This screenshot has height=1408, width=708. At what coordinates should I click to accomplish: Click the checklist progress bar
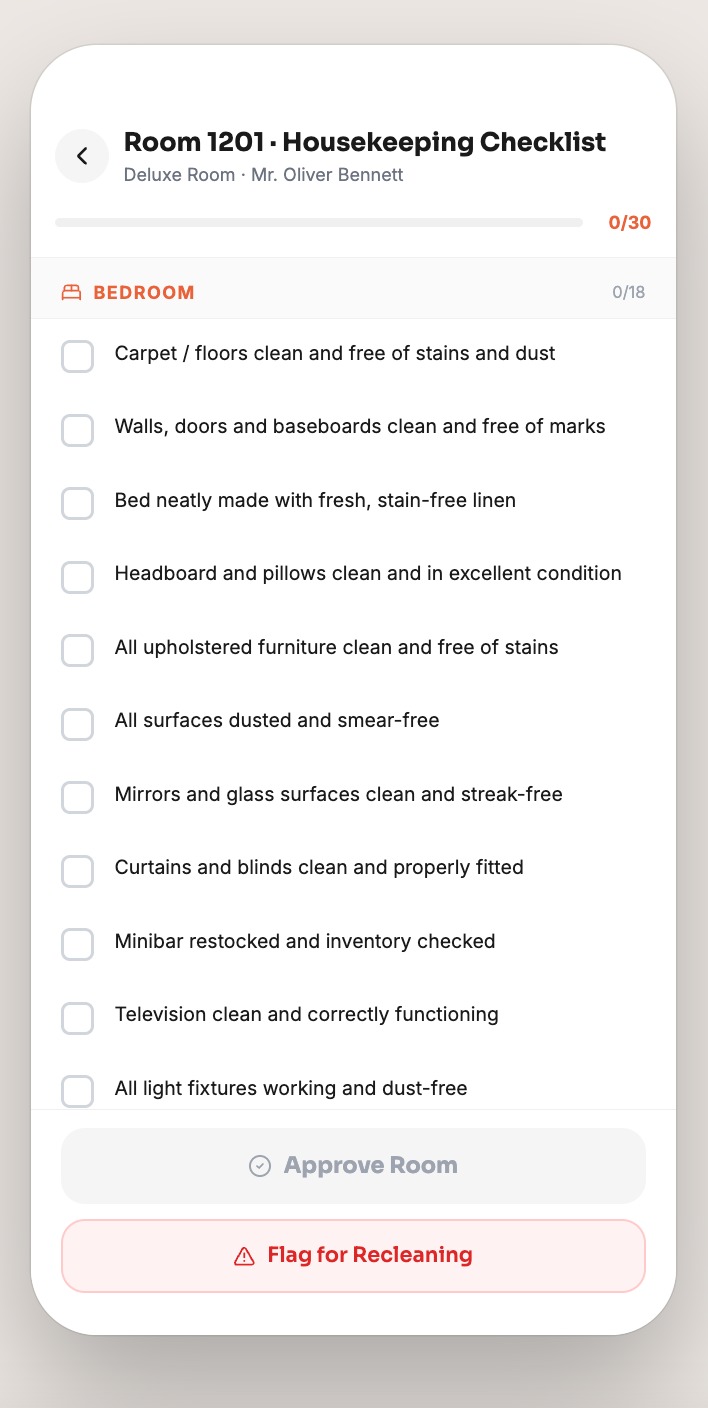(x=319, y=222)
